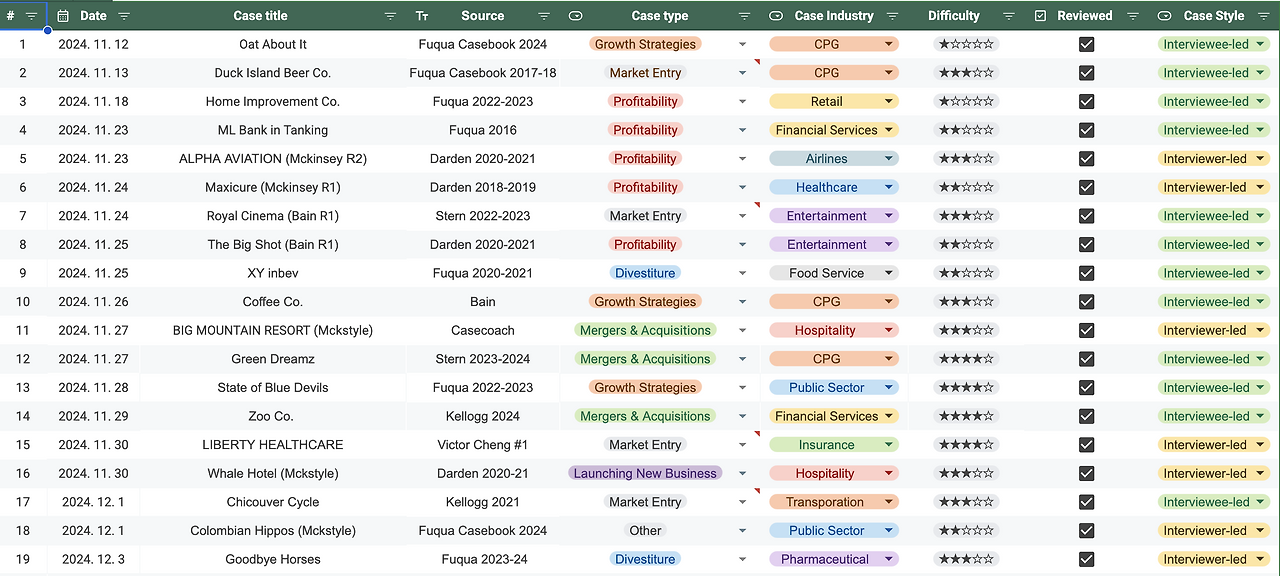This screenshot has width=1280, height=576.
Task: Select the Difficulty column header
Action: coord(953,16)
